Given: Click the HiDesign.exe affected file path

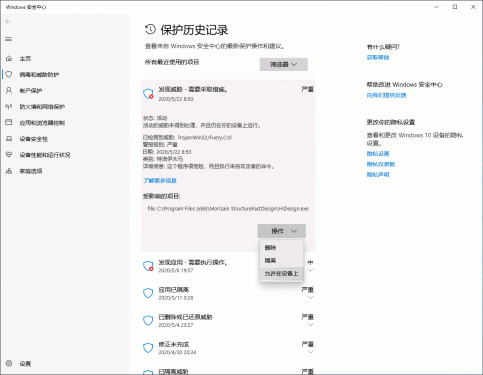Looking at the screenshot, I should coord(228,209).
